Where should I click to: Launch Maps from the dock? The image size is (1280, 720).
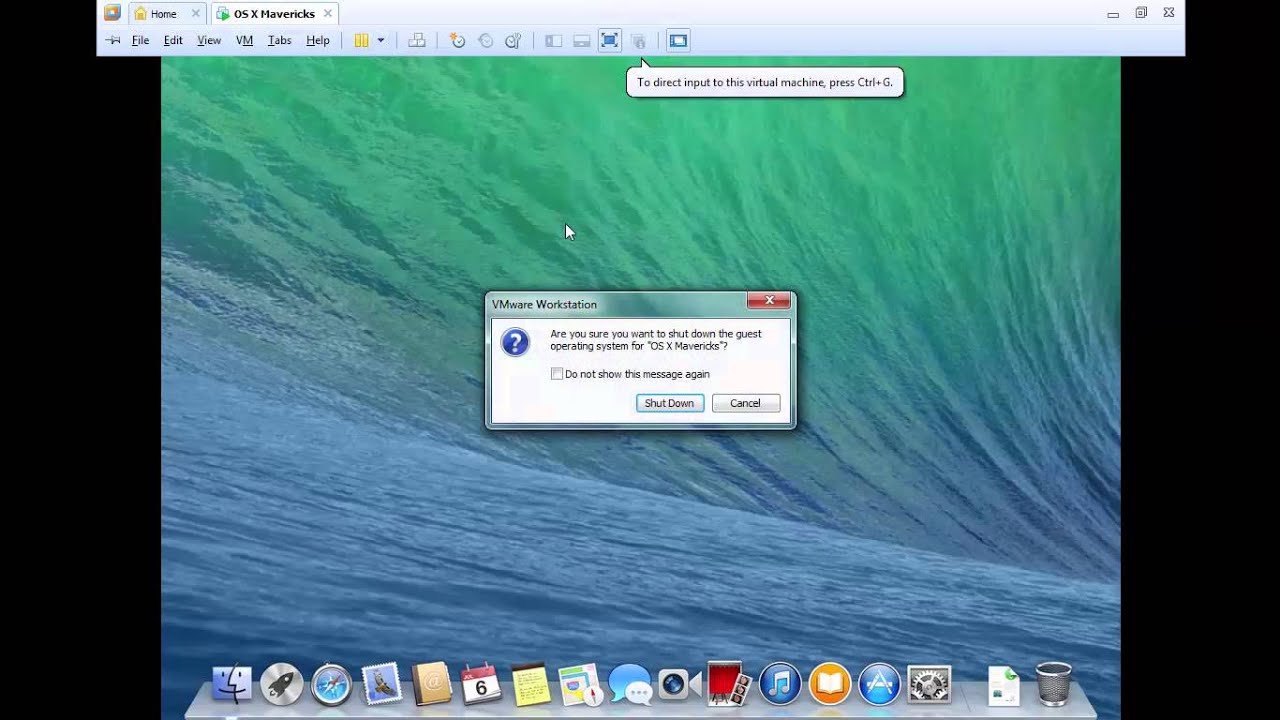click(x=580, y=684)
